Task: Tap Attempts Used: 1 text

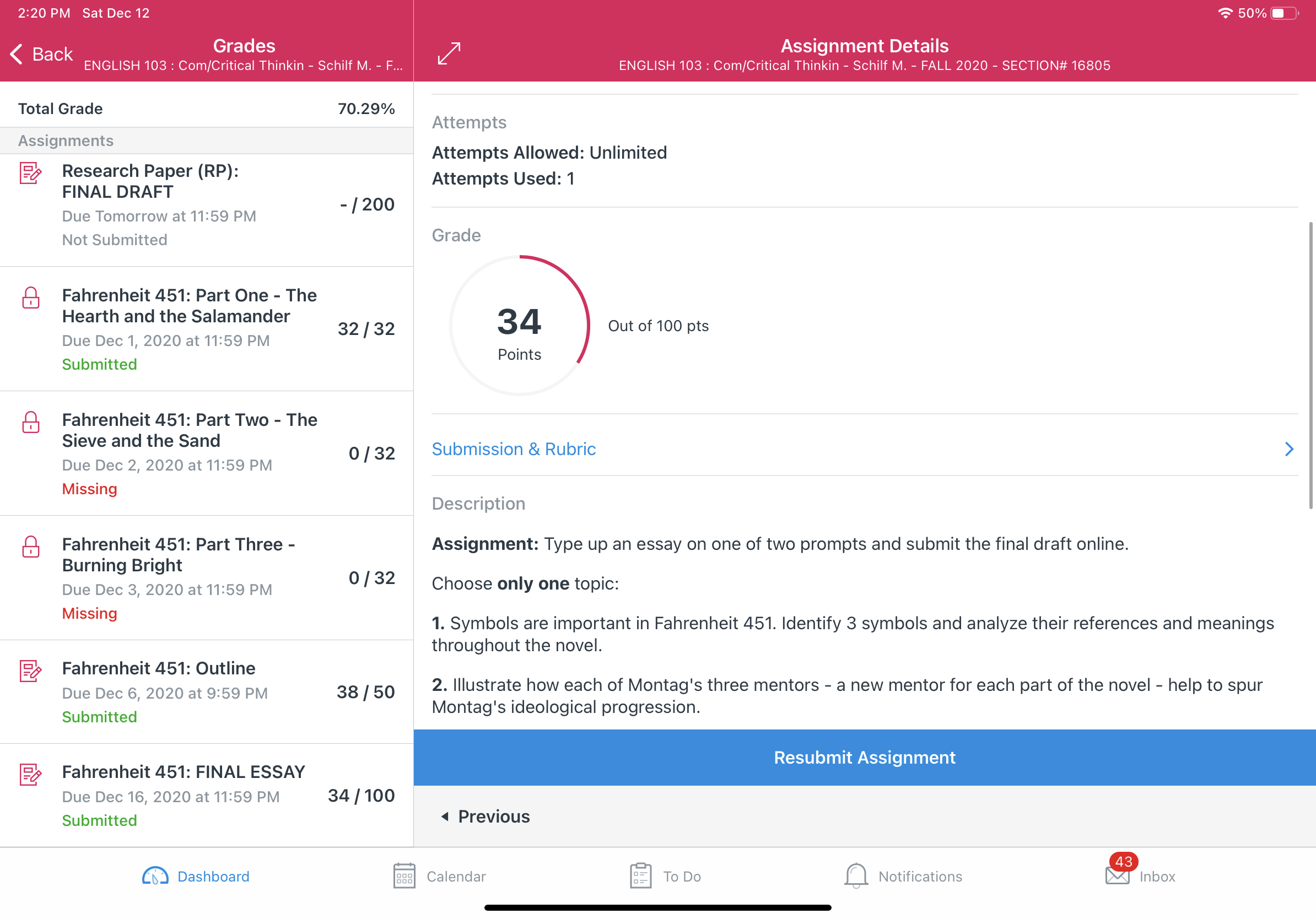Action: 503,178
